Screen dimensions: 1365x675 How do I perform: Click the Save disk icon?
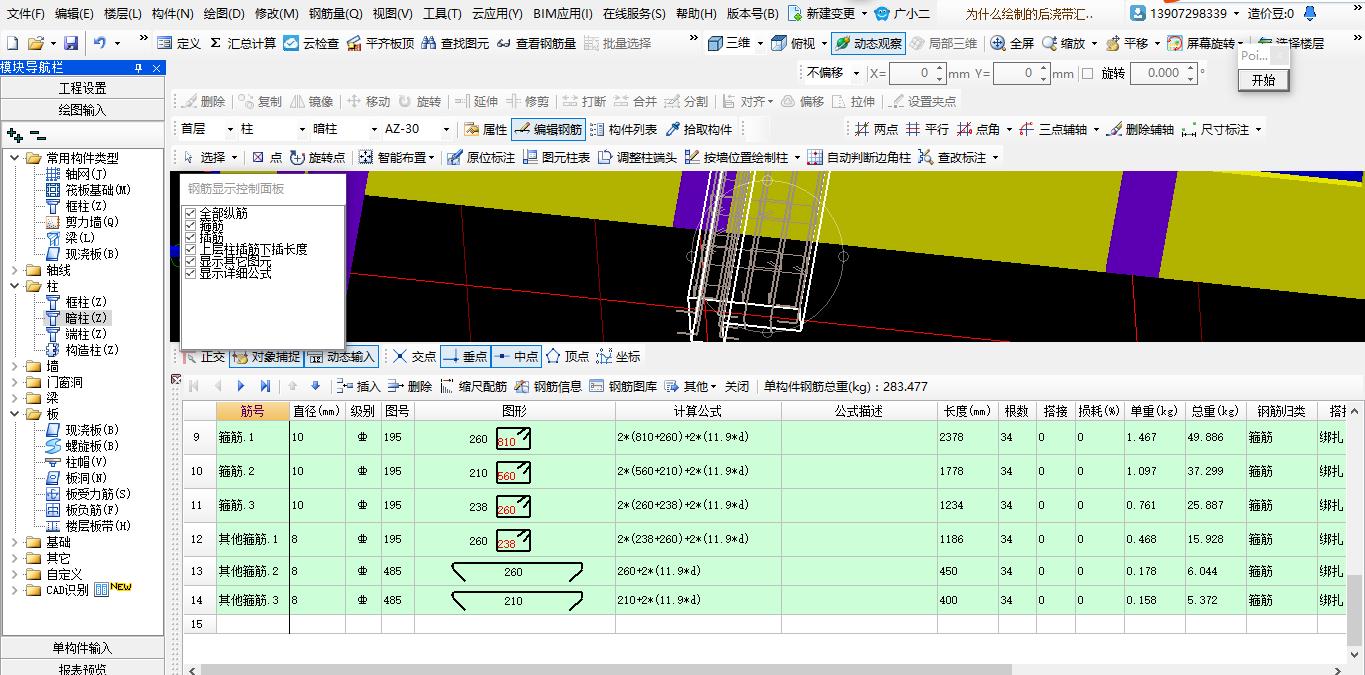tap(70, 44)
